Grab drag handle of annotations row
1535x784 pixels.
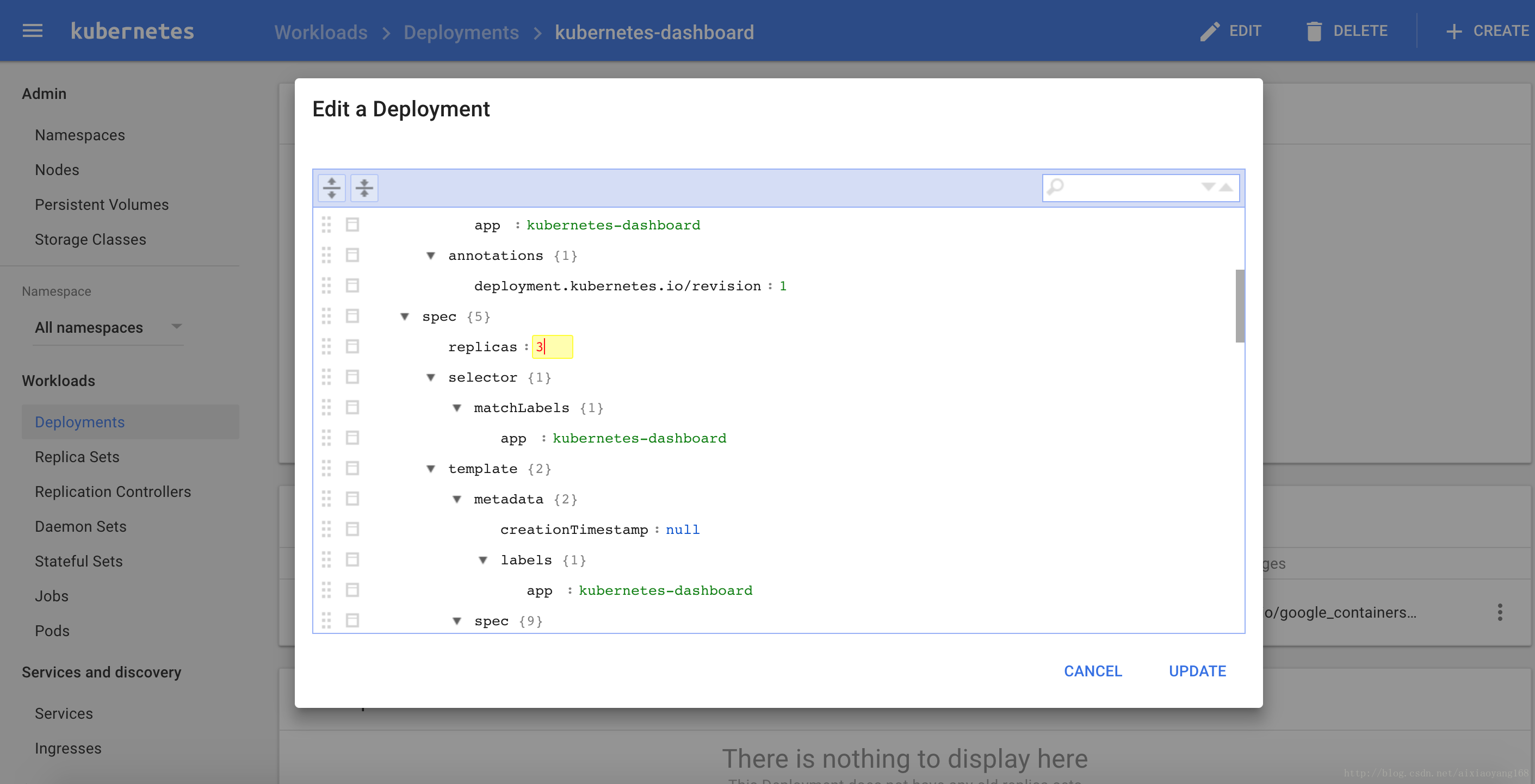pos(326,255)
